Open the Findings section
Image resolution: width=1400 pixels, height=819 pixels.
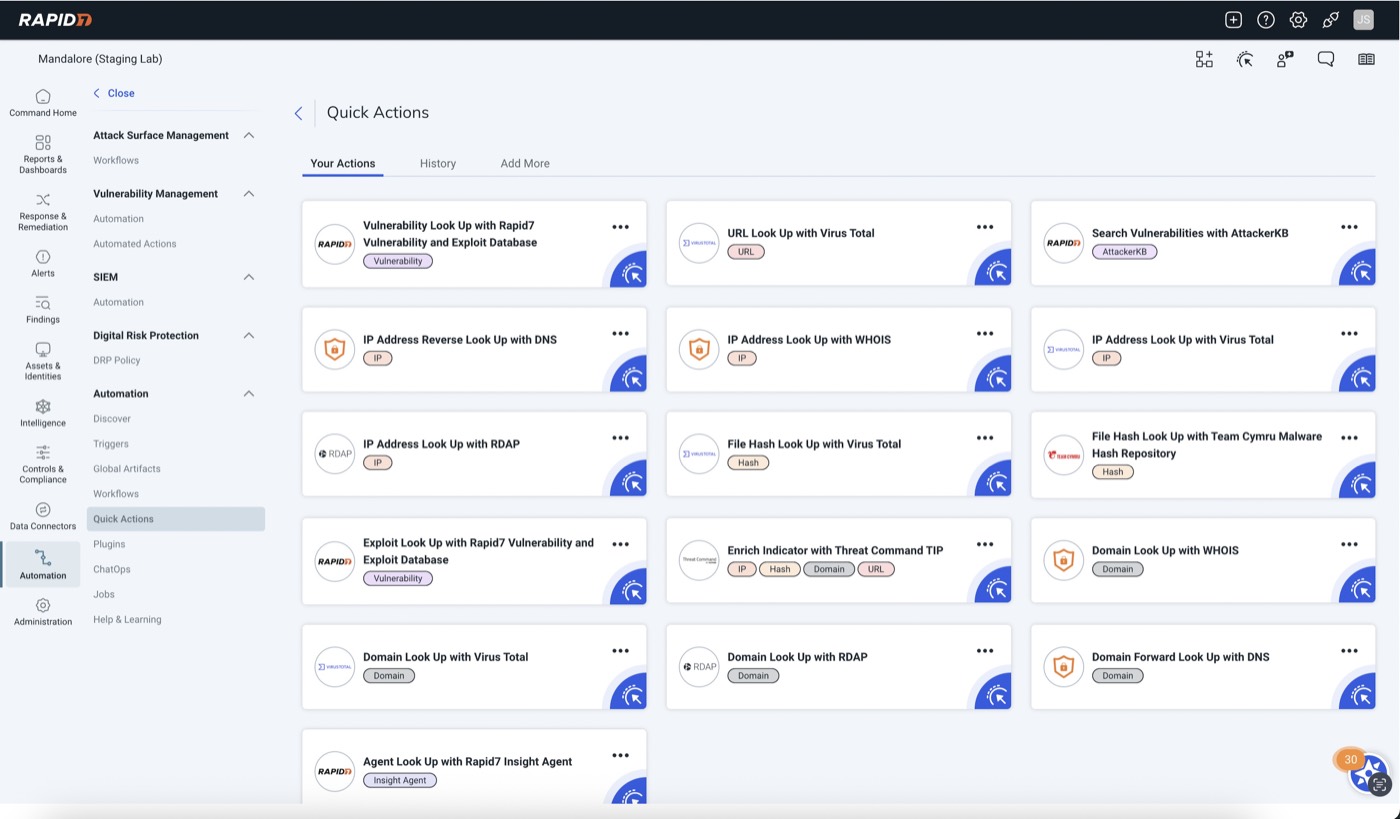pyautogui.click(x=43, y=309)
